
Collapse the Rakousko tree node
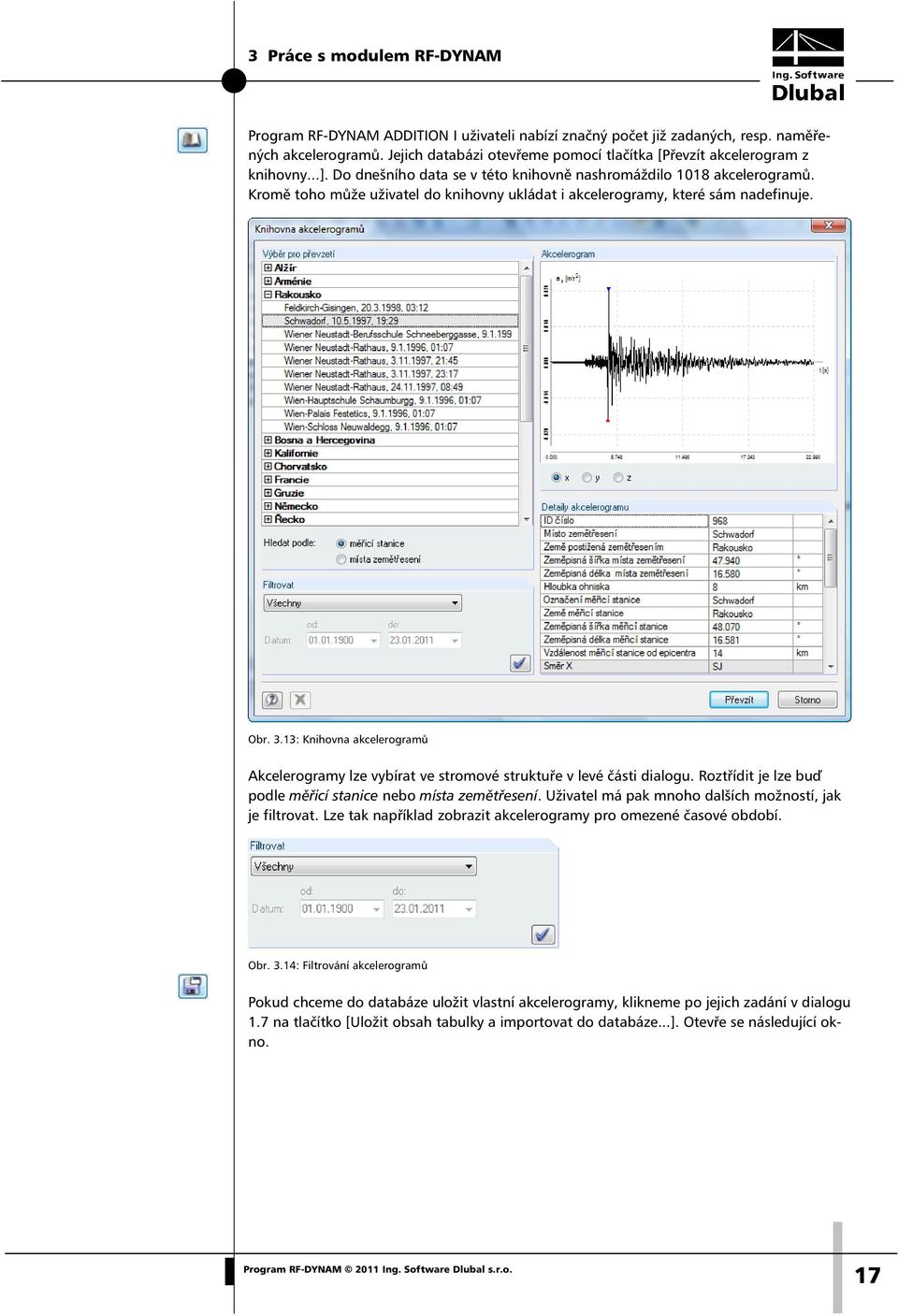268,294
